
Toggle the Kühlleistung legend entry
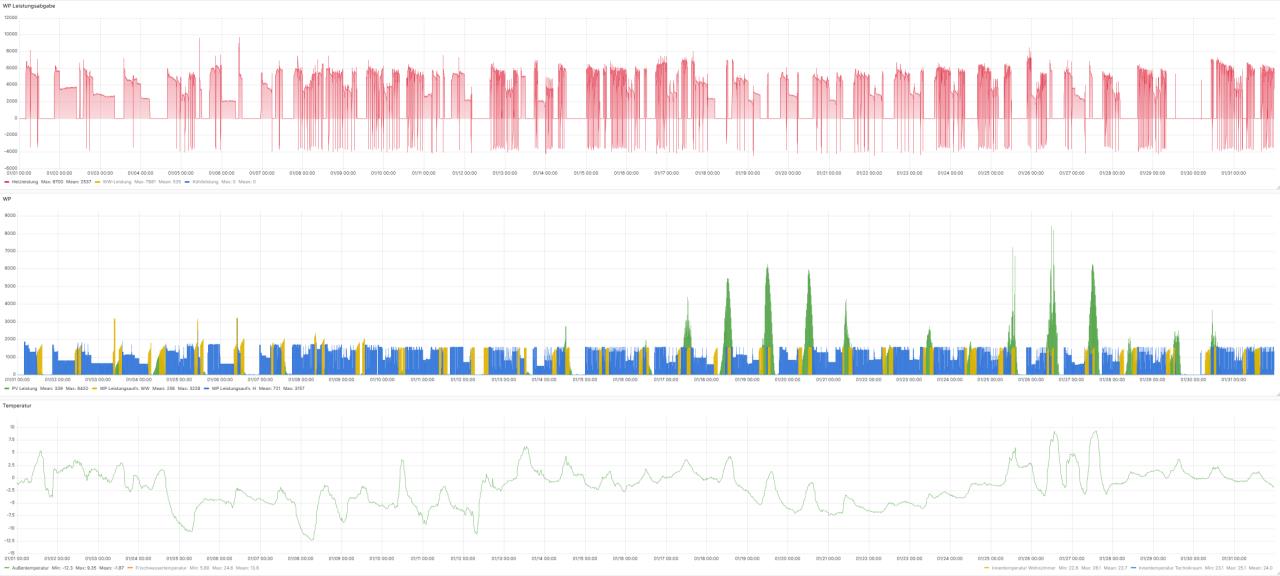(204, 182)
